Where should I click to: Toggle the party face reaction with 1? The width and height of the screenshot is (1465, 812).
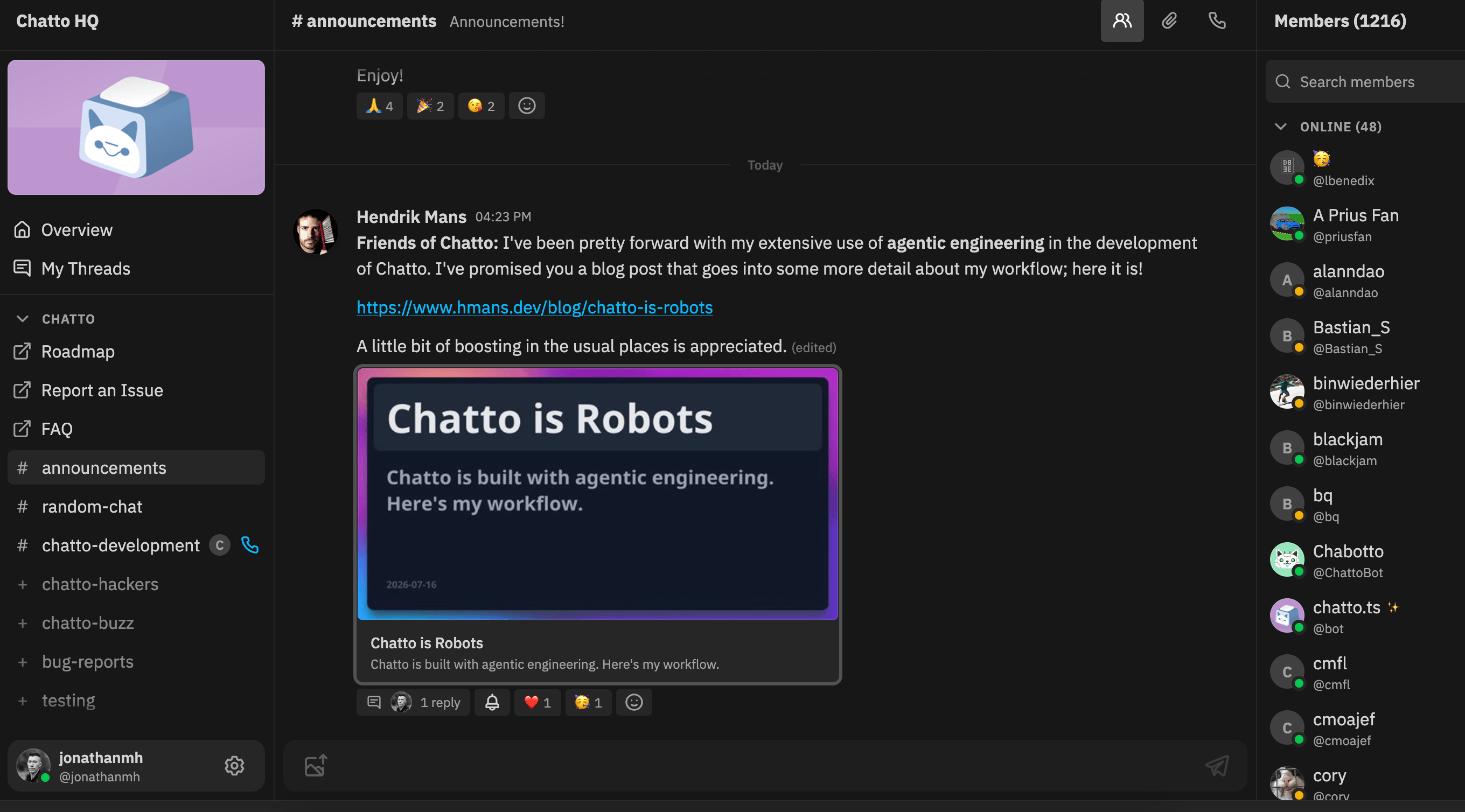point(588,702)
